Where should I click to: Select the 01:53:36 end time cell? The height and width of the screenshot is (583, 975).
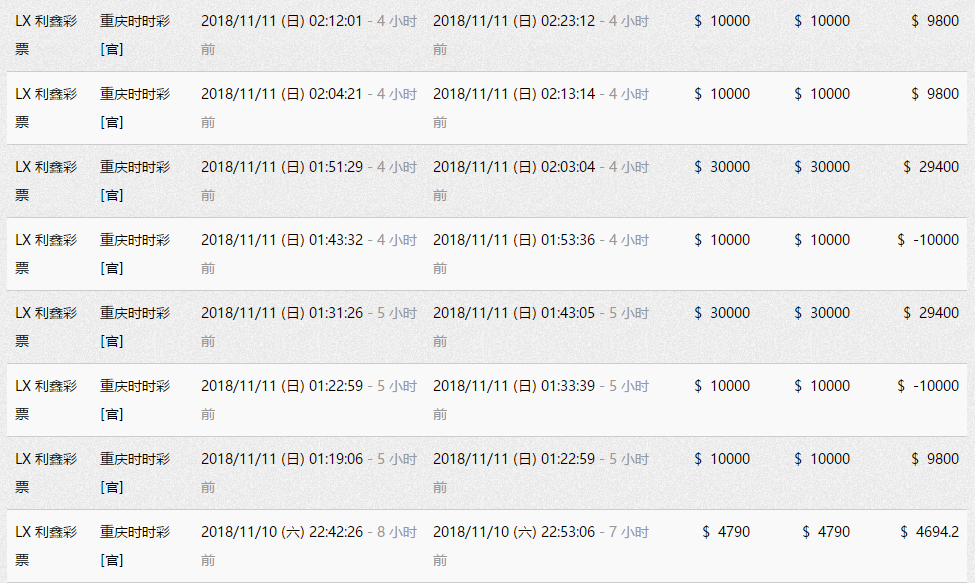(514, 240)
